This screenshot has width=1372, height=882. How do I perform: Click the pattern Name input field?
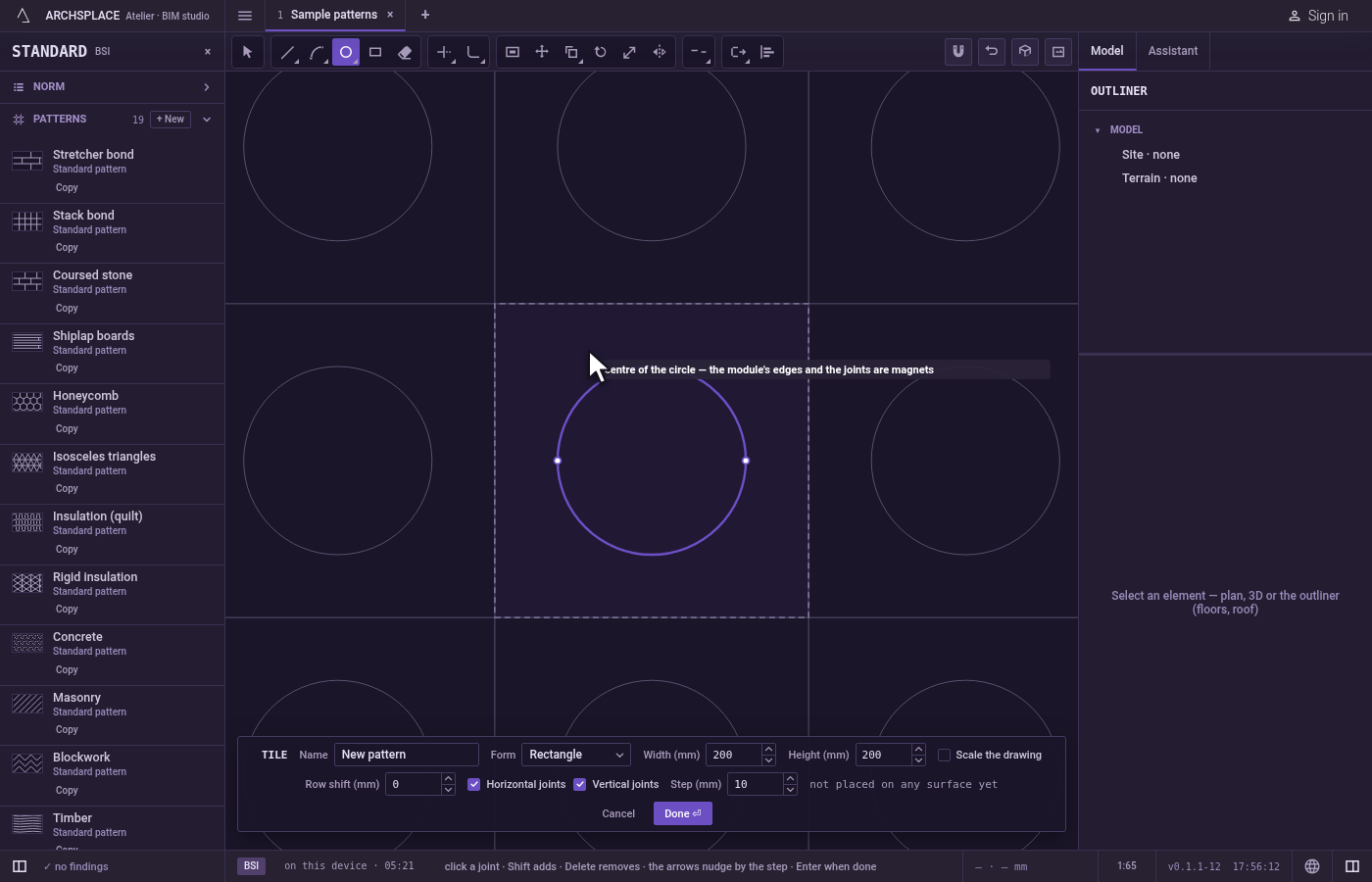tap(407, 755)
